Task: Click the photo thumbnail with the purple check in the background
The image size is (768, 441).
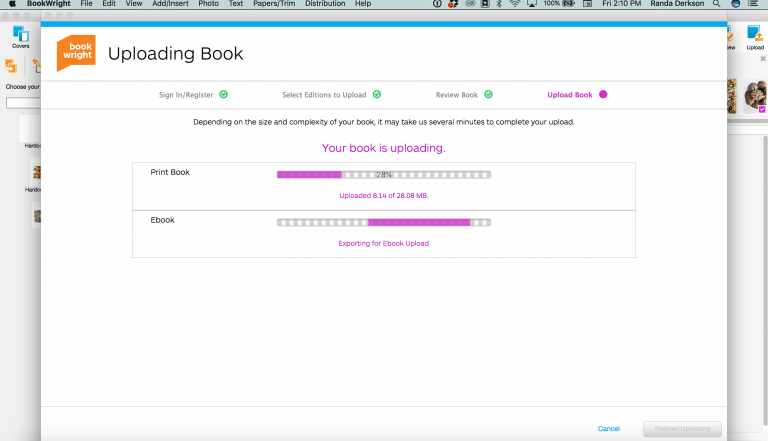Action: (755, 97)
